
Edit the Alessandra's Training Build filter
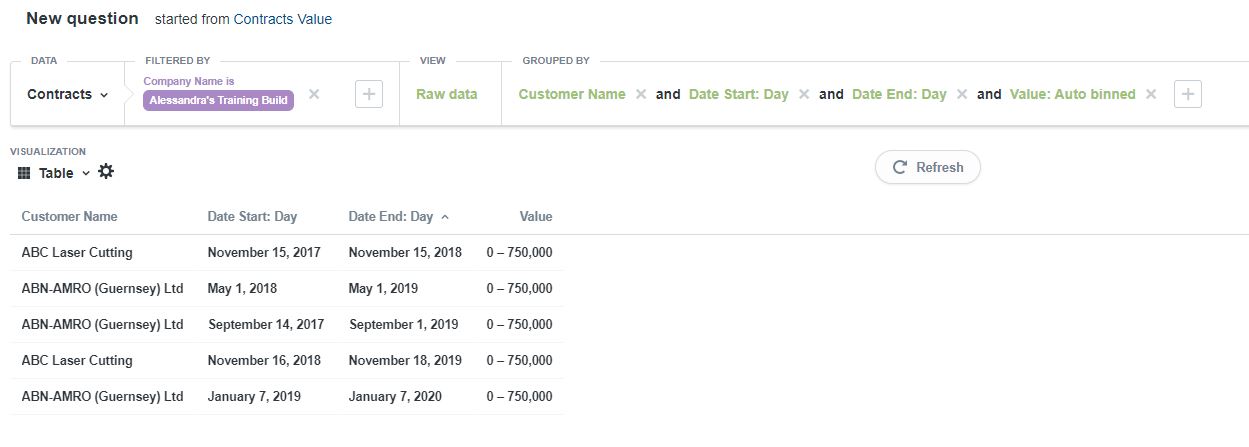pos(219,100)
